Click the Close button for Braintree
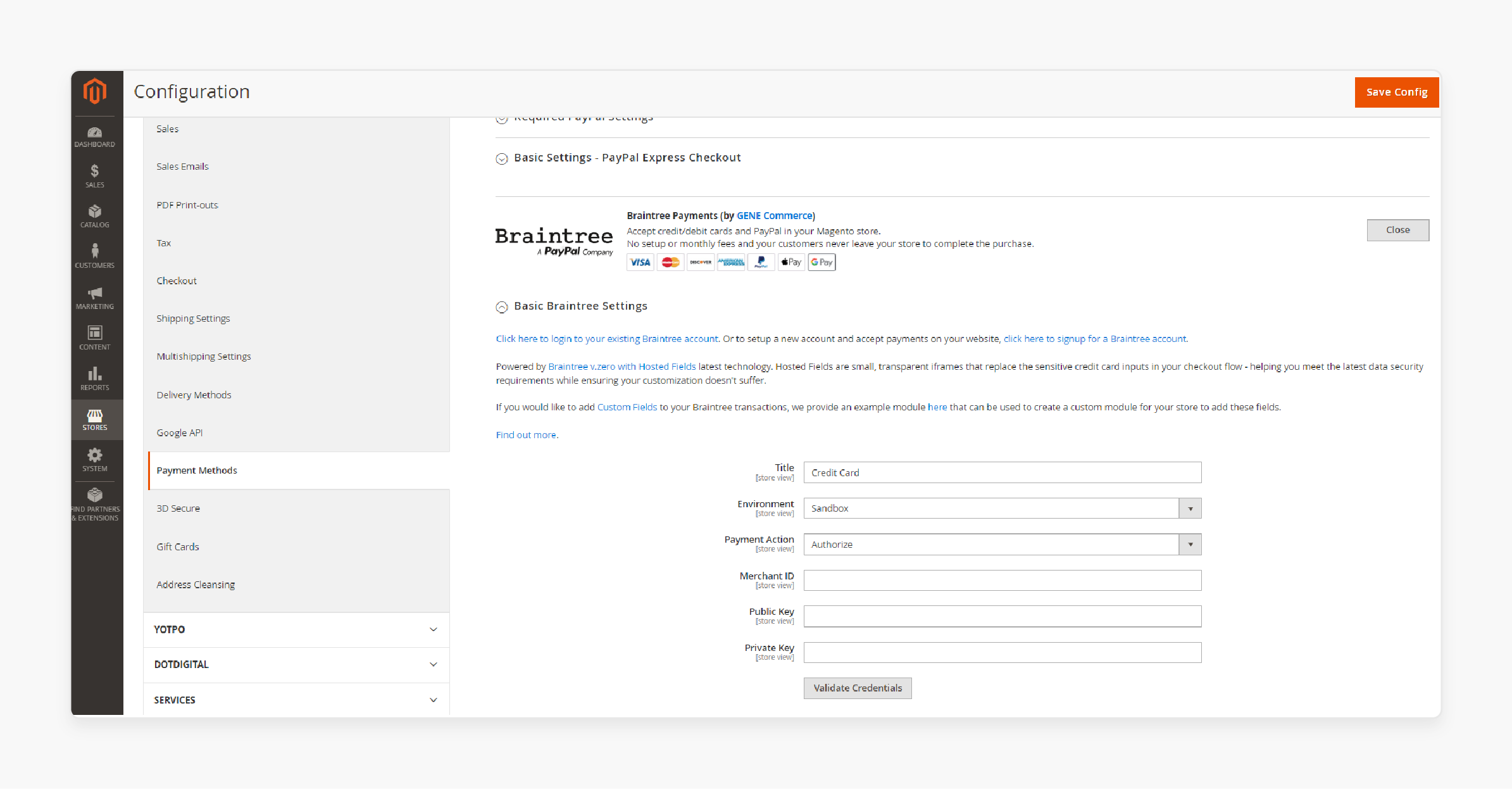1512x789 pixels. [x=1398, y=230]
